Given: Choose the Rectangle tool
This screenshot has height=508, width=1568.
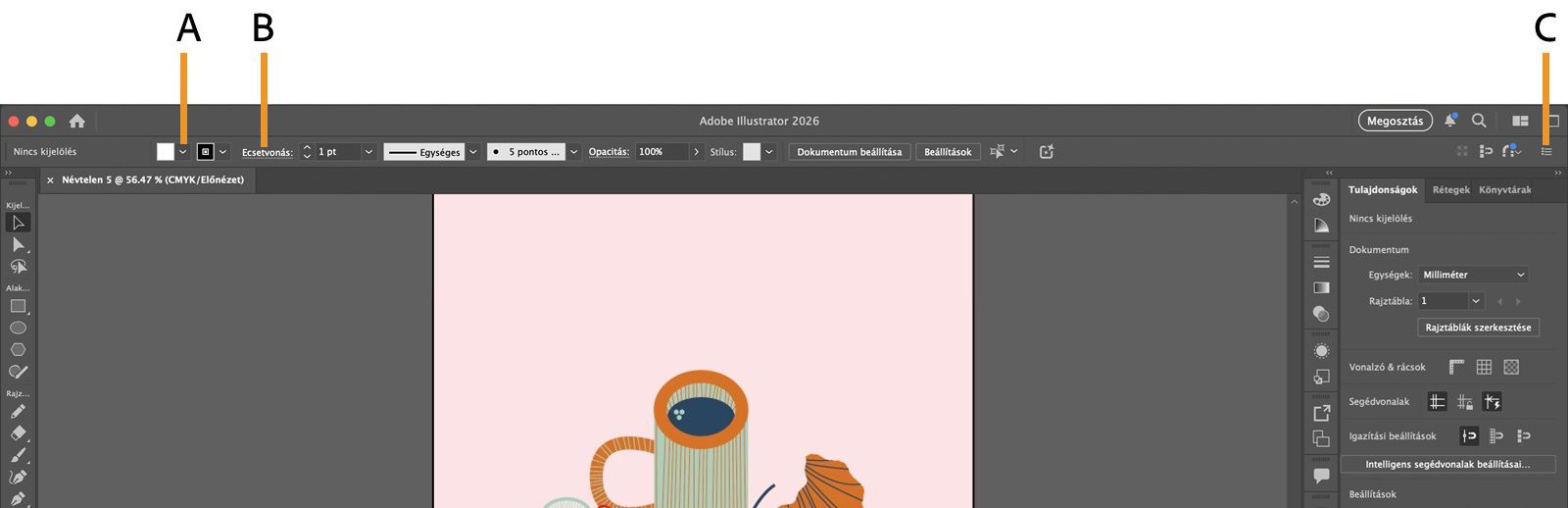Looking at the screenshot, I should [x=18, y=306].
